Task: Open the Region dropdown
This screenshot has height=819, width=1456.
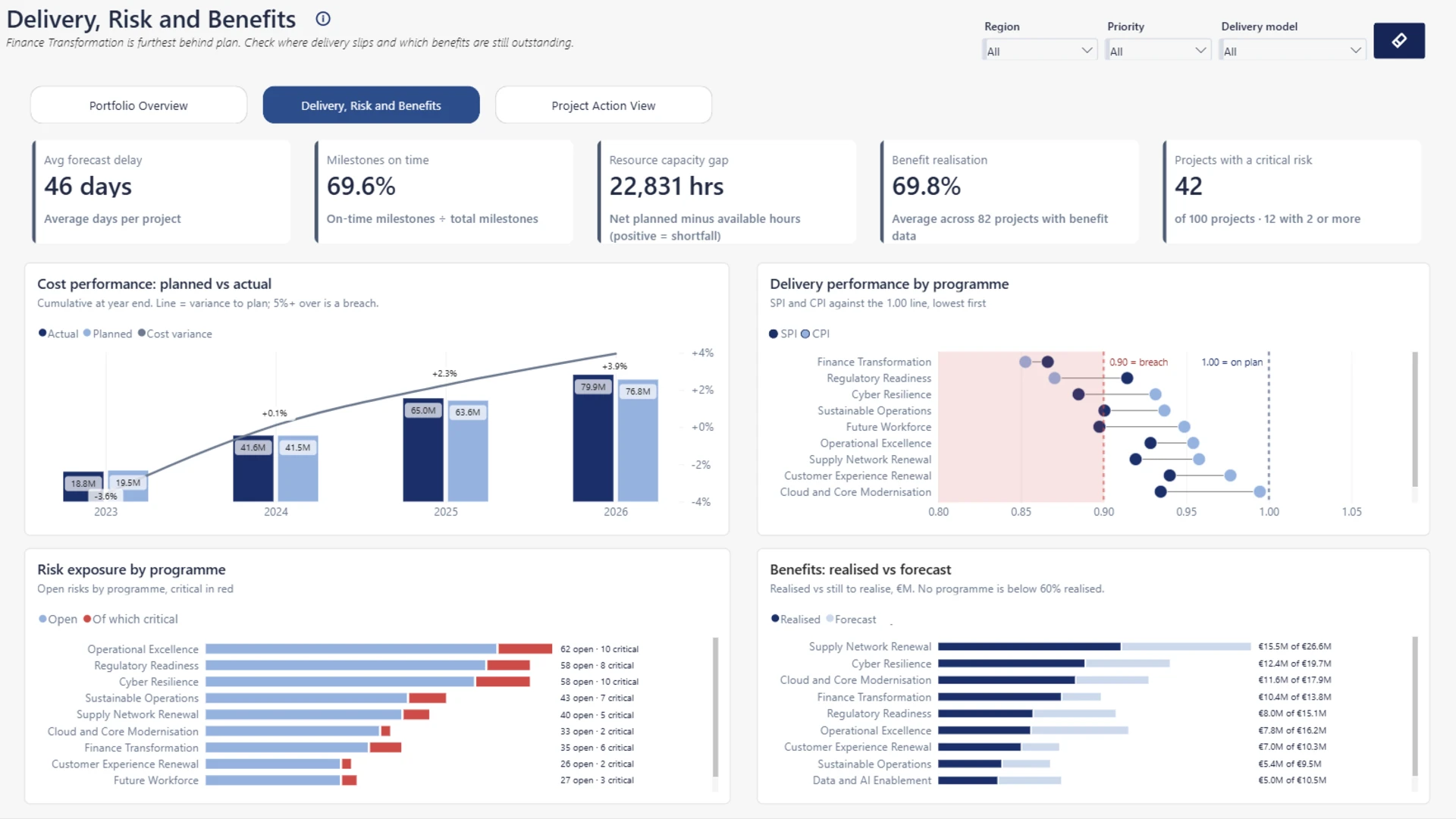Action: tap(1039, 51)
